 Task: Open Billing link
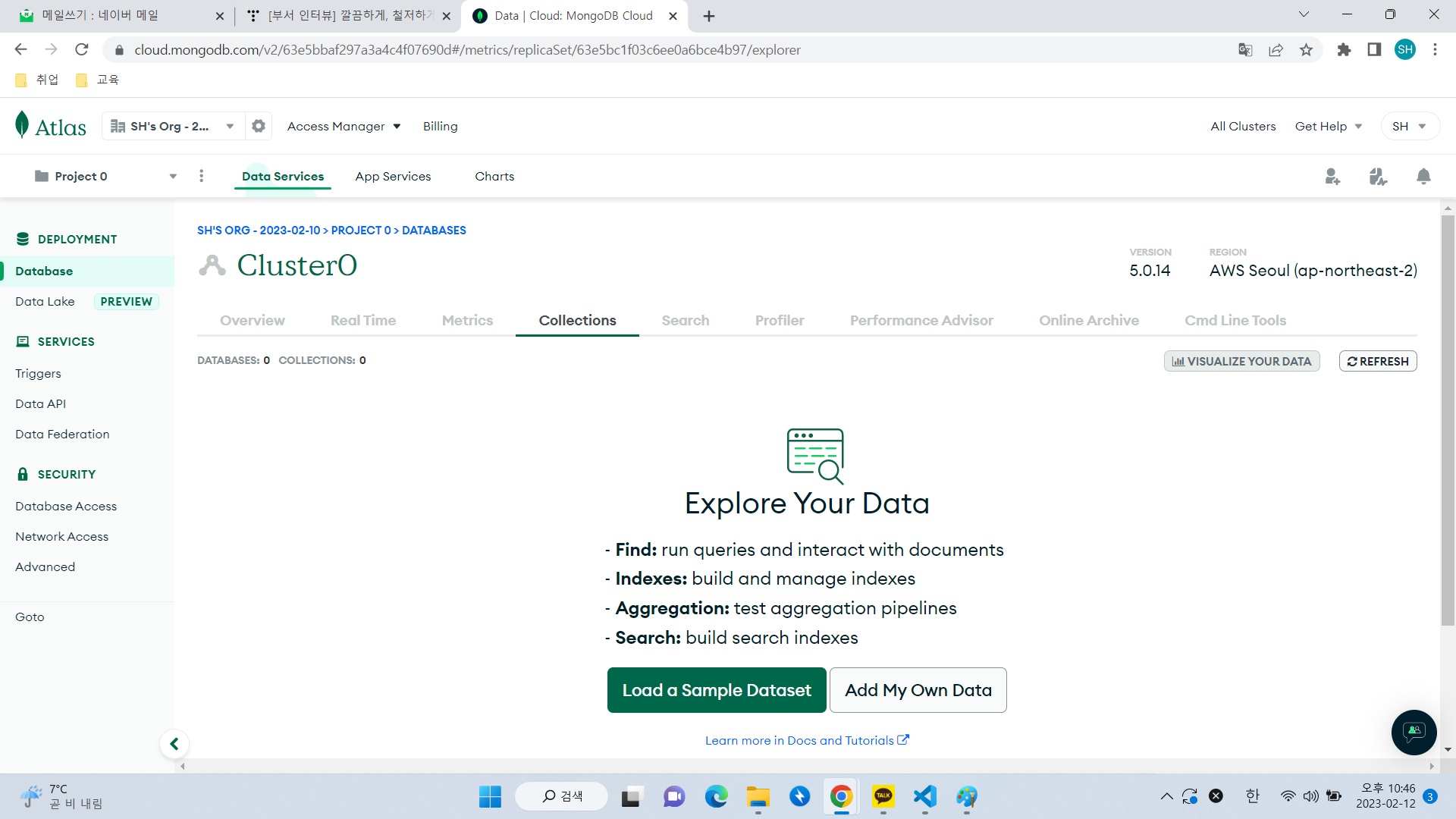coord(441,127)
